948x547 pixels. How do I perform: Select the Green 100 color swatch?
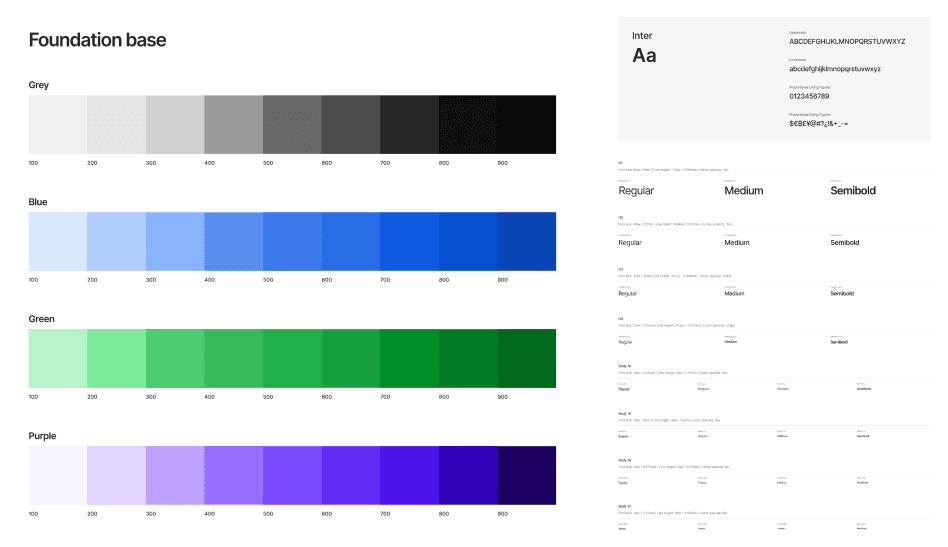pos(58,358)
